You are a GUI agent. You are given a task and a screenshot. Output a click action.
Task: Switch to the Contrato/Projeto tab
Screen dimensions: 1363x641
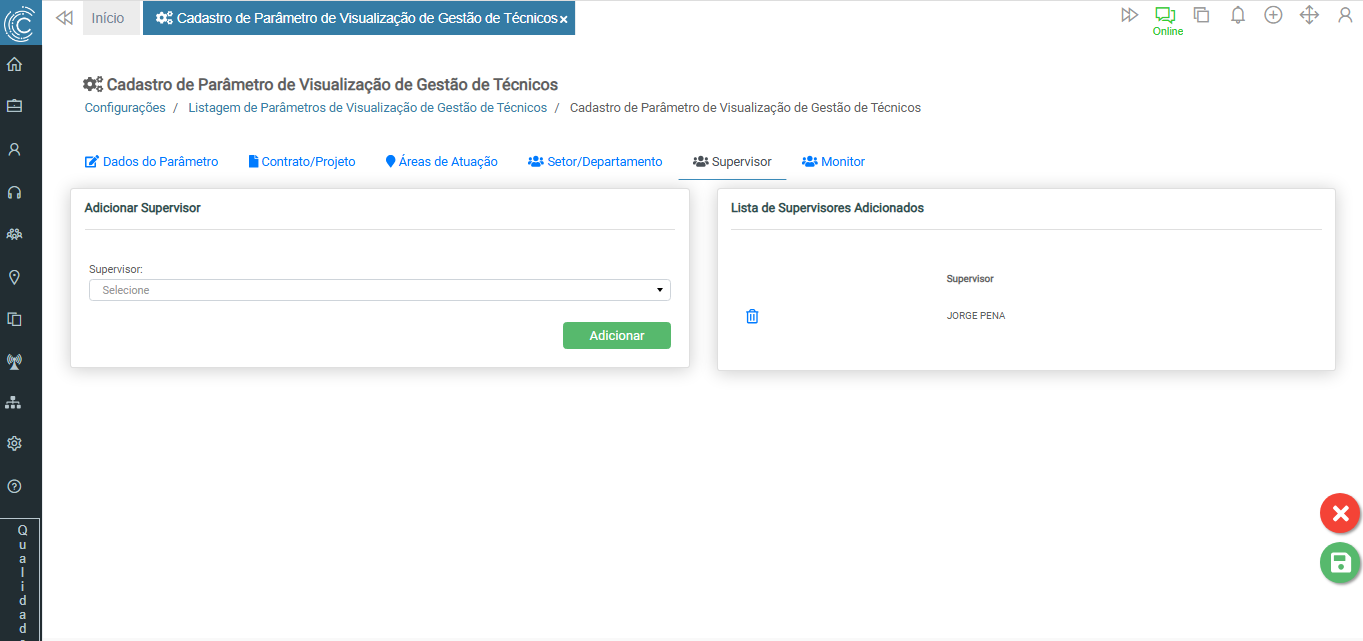[301, 162]
